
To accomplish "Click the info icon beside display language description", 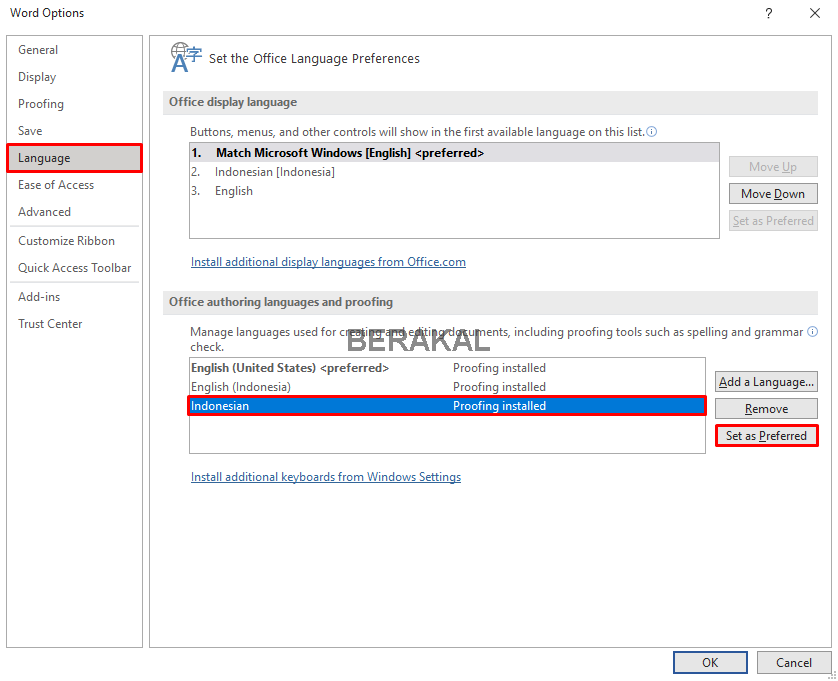I will [x=651, y=131].
